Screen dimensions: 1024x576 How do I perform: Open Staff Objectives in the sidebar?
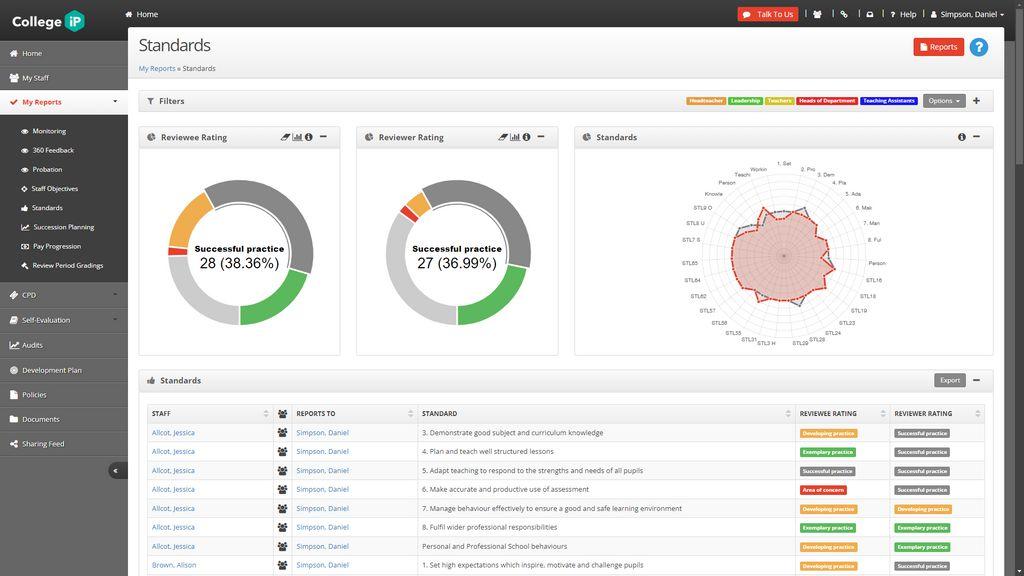[54, 189]
